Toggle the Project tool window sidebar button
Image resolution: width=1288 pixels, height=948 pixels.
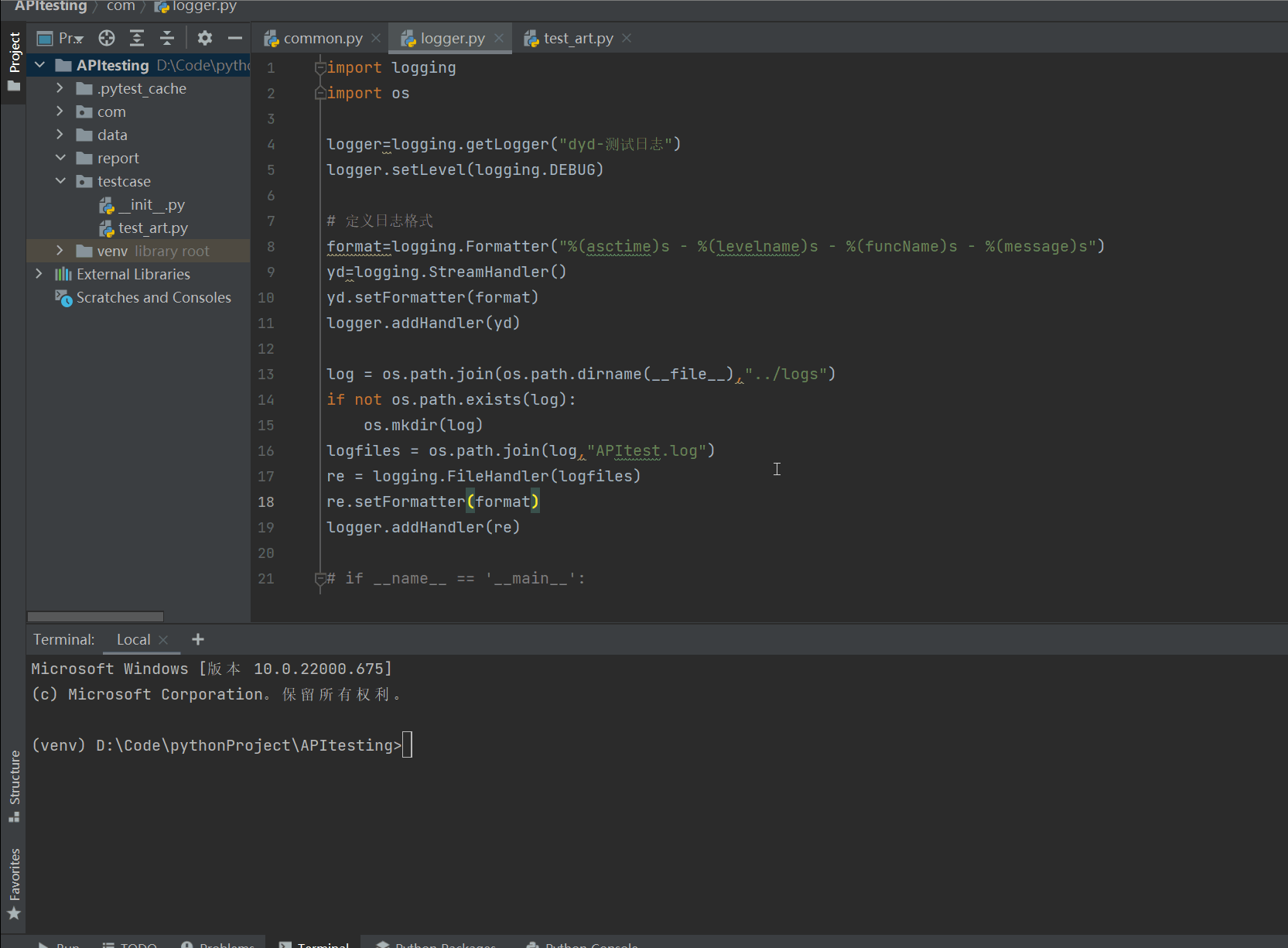tap(14, 62)
